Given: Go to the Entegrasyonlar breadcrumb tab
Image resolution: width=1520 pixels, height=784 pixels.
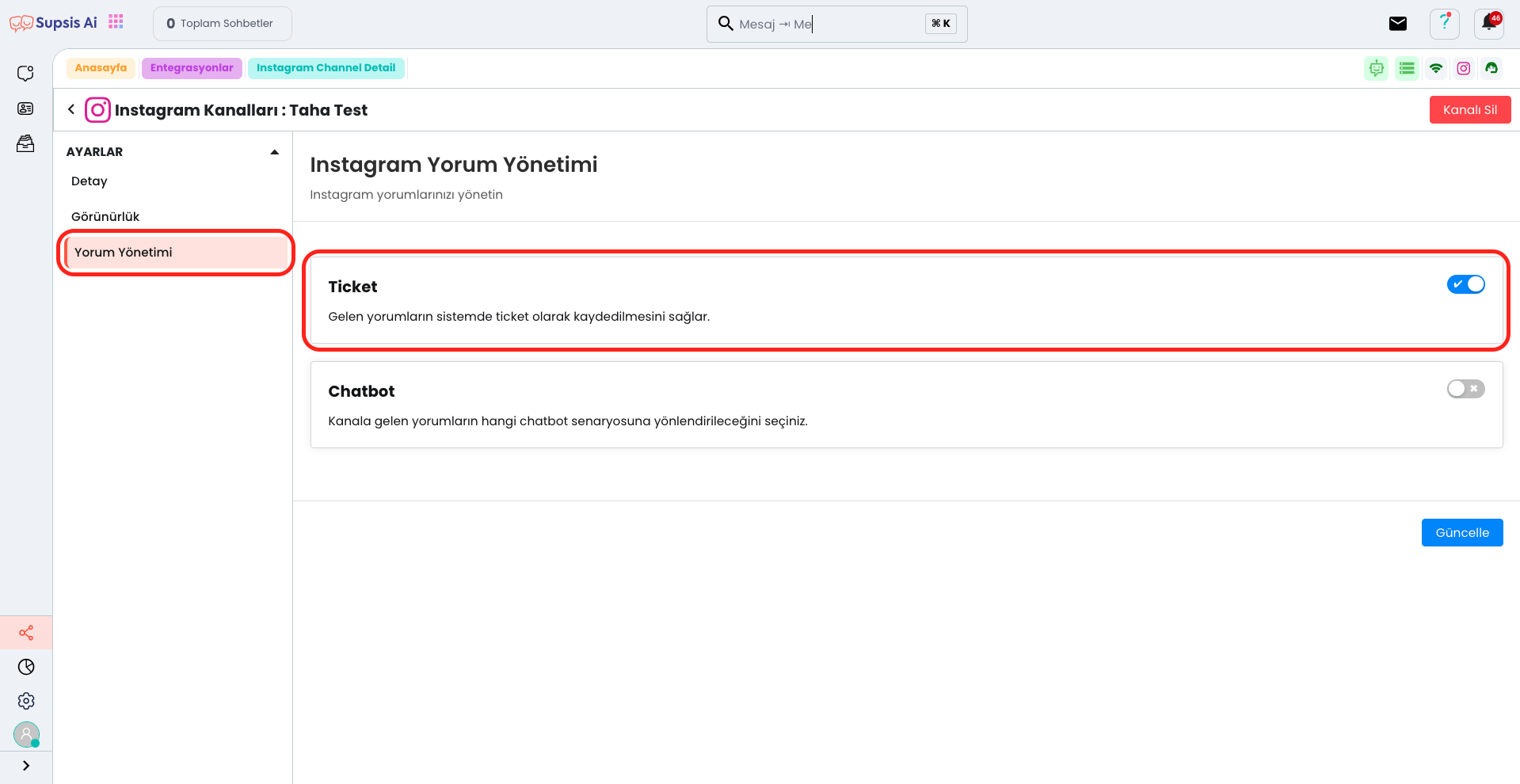Looking at the screenshot, I should click(192, 68).
